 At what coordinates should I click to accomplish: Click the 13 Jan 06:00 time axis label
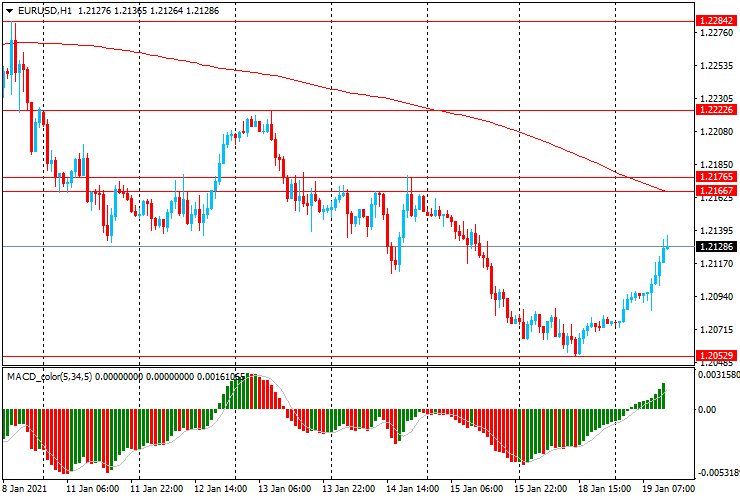coord(285,489)
